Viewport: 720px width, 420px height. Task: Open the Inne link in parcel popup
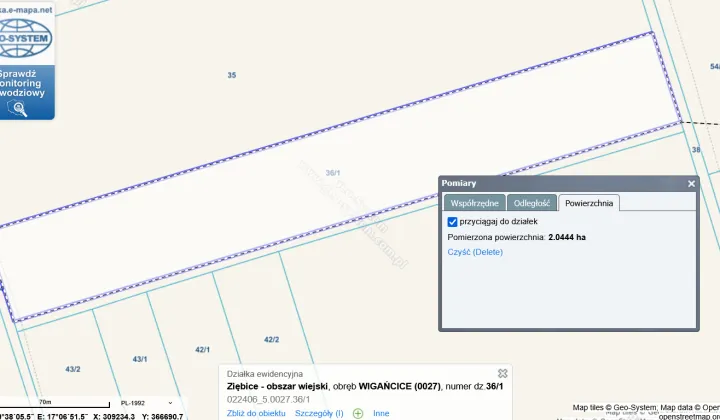click(381, 413)
